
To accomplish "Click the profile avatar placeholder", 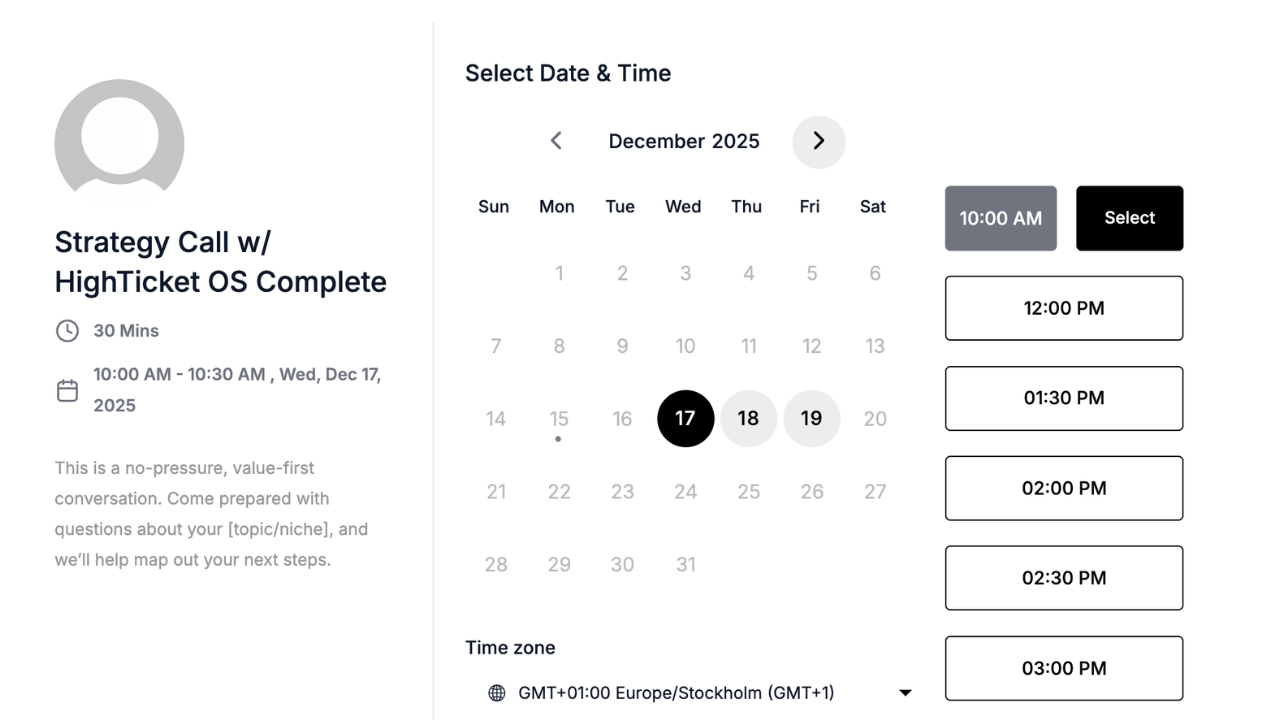I will tap(119, 138).
